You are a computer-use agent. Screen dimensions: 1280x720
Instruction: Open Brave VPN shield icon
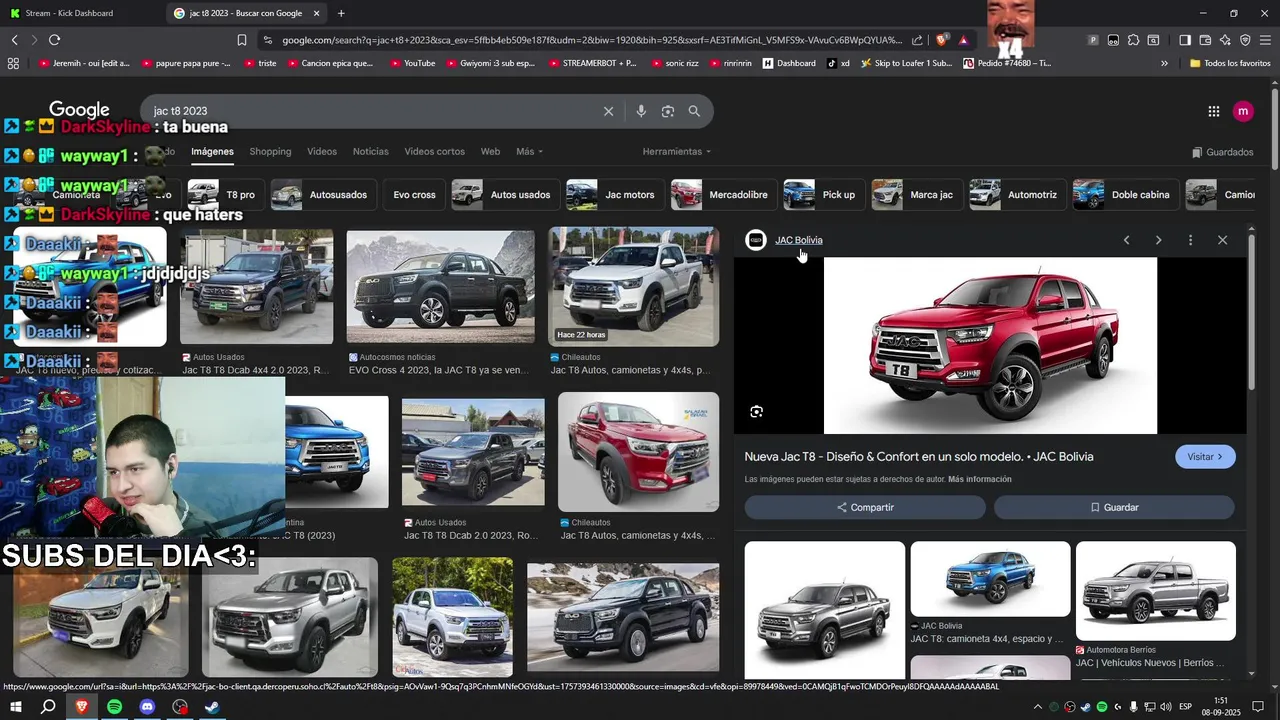(1245, 40)
